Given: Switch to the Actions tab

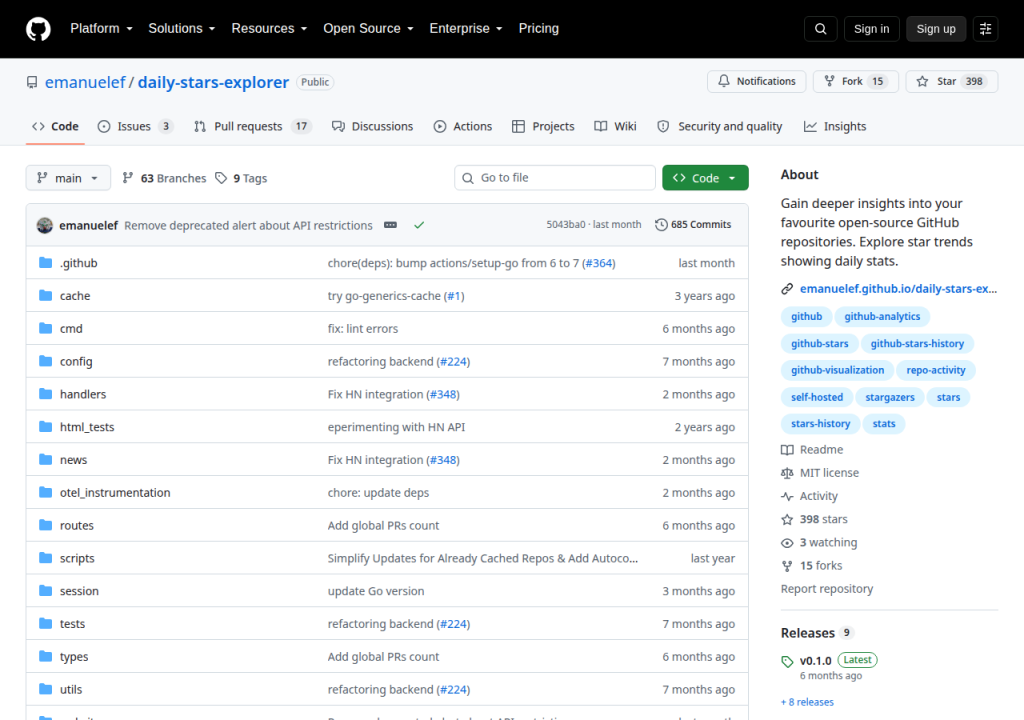Looking at the screenshot, I should pos(463,126).
